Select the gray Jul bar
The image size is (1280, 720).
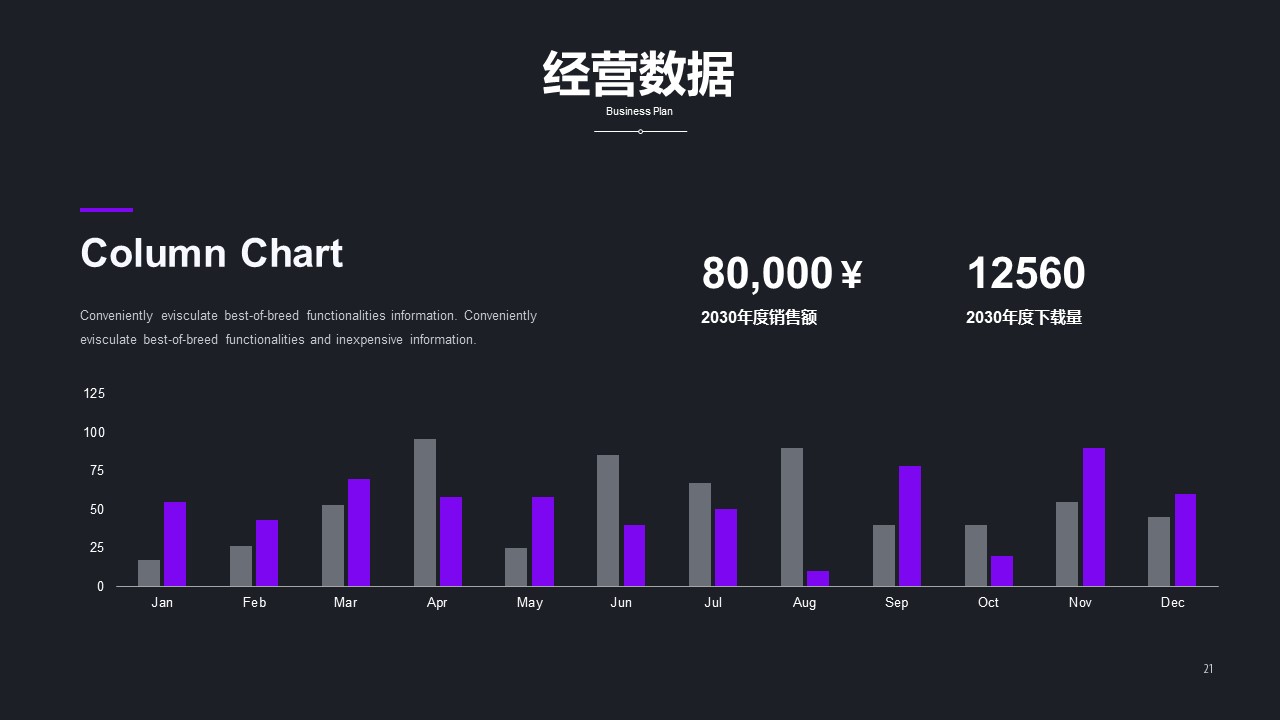pyautogui.click(x=700, y=534)
